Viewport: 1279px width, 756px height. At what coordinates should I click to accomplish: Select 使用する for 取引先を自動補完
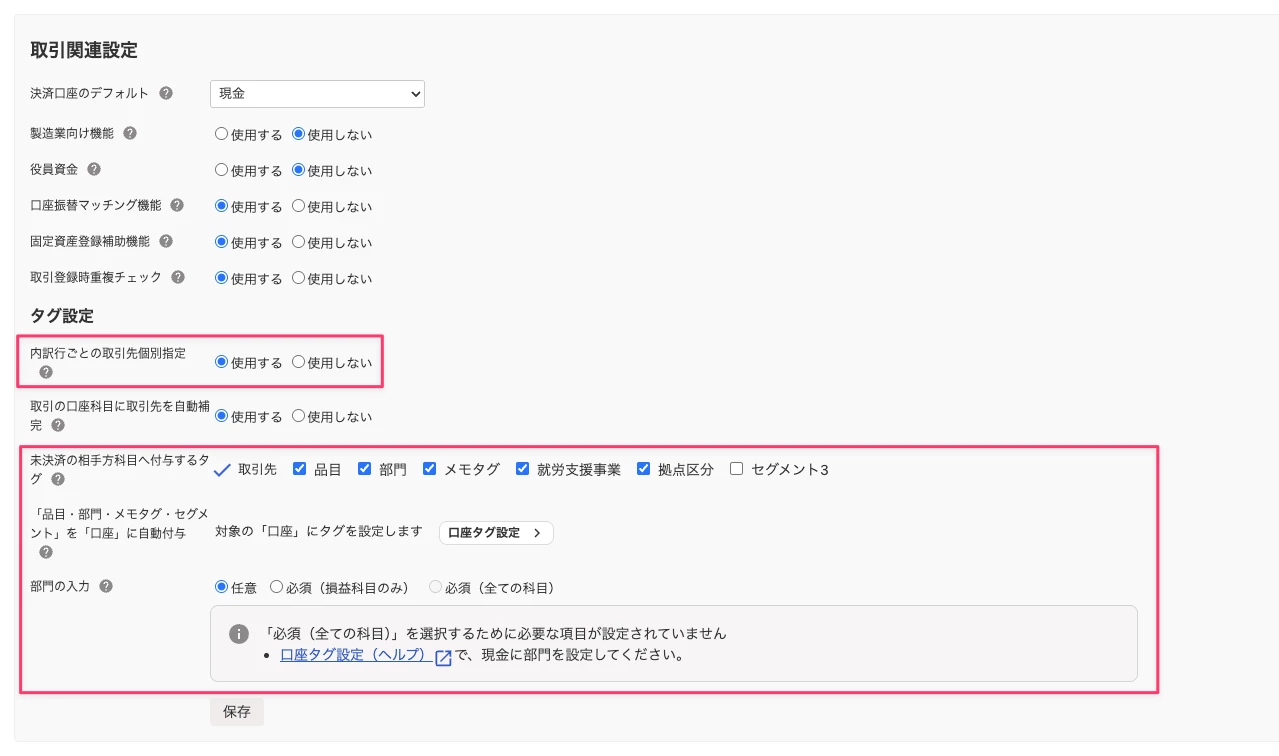(x=222, y=416)
